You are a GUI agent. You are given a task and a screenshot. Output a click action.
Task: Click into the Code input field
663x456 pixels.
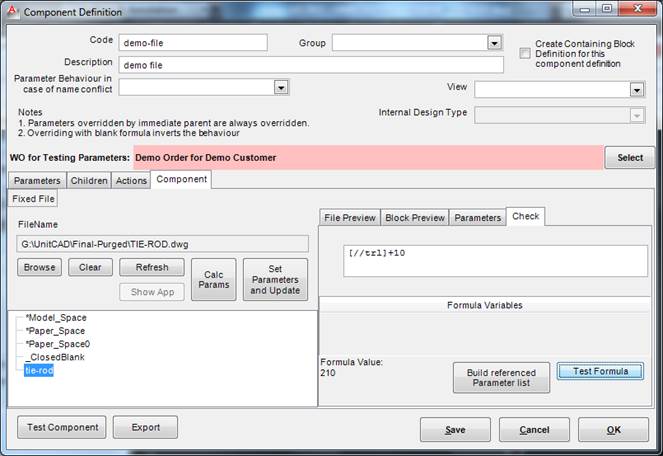tap(192, 43)
